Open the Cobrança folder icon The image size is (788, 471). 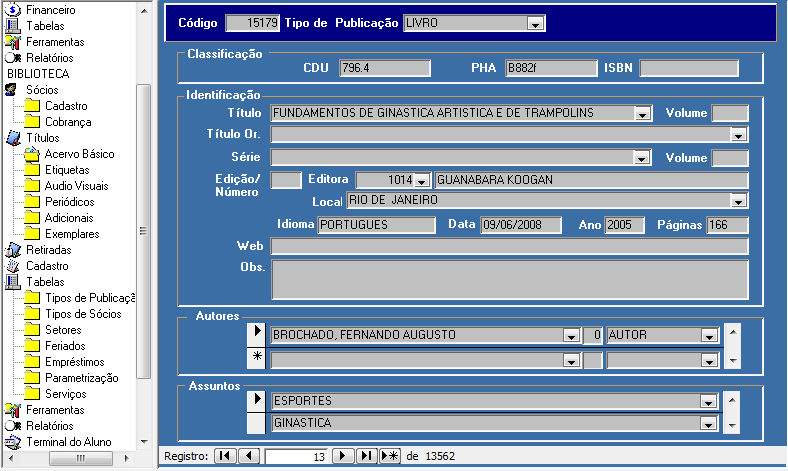(x=32, y=122)
